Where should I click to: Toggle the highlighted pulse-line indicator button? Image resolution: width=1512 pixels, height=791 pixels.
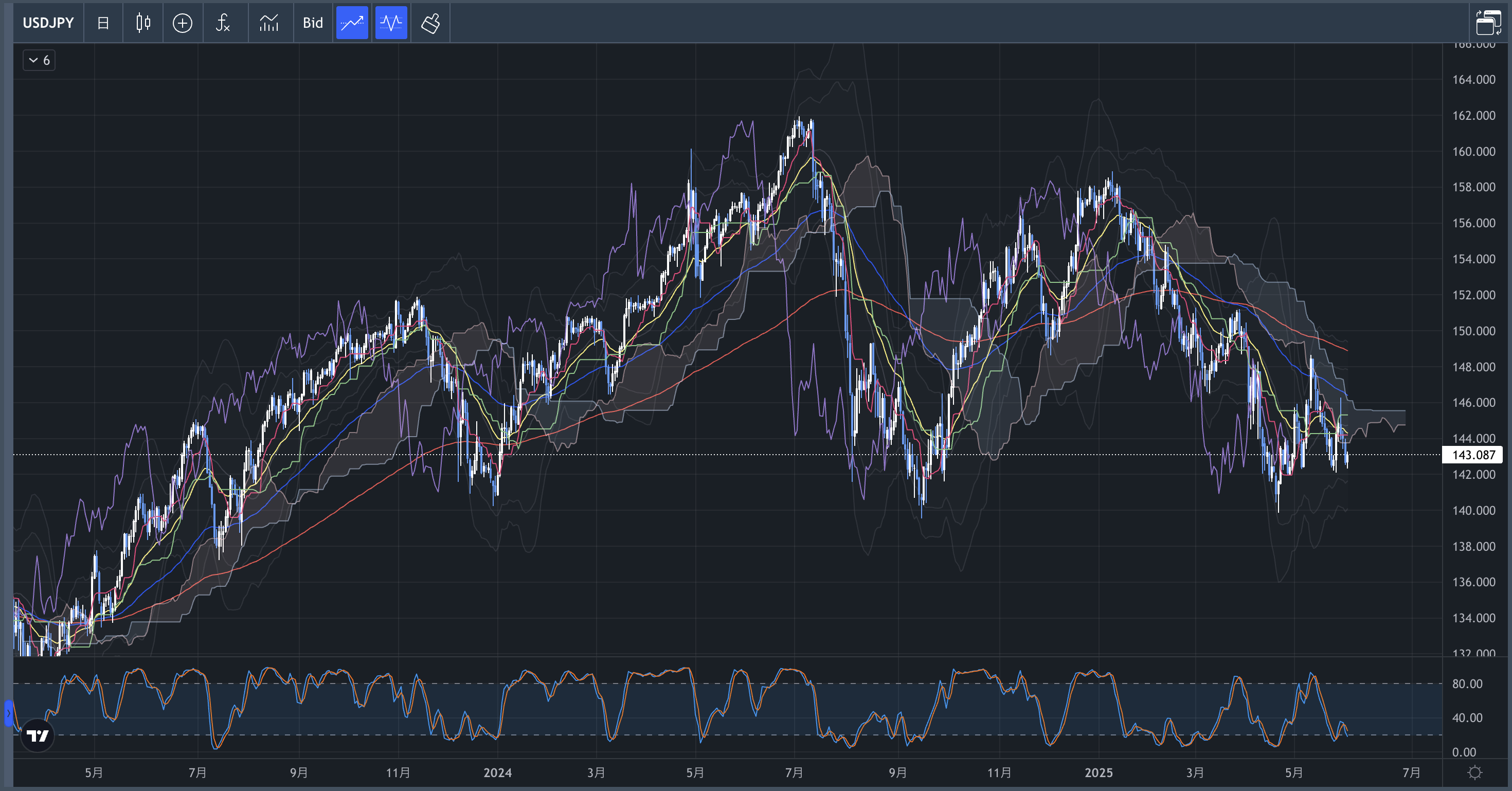391,23
